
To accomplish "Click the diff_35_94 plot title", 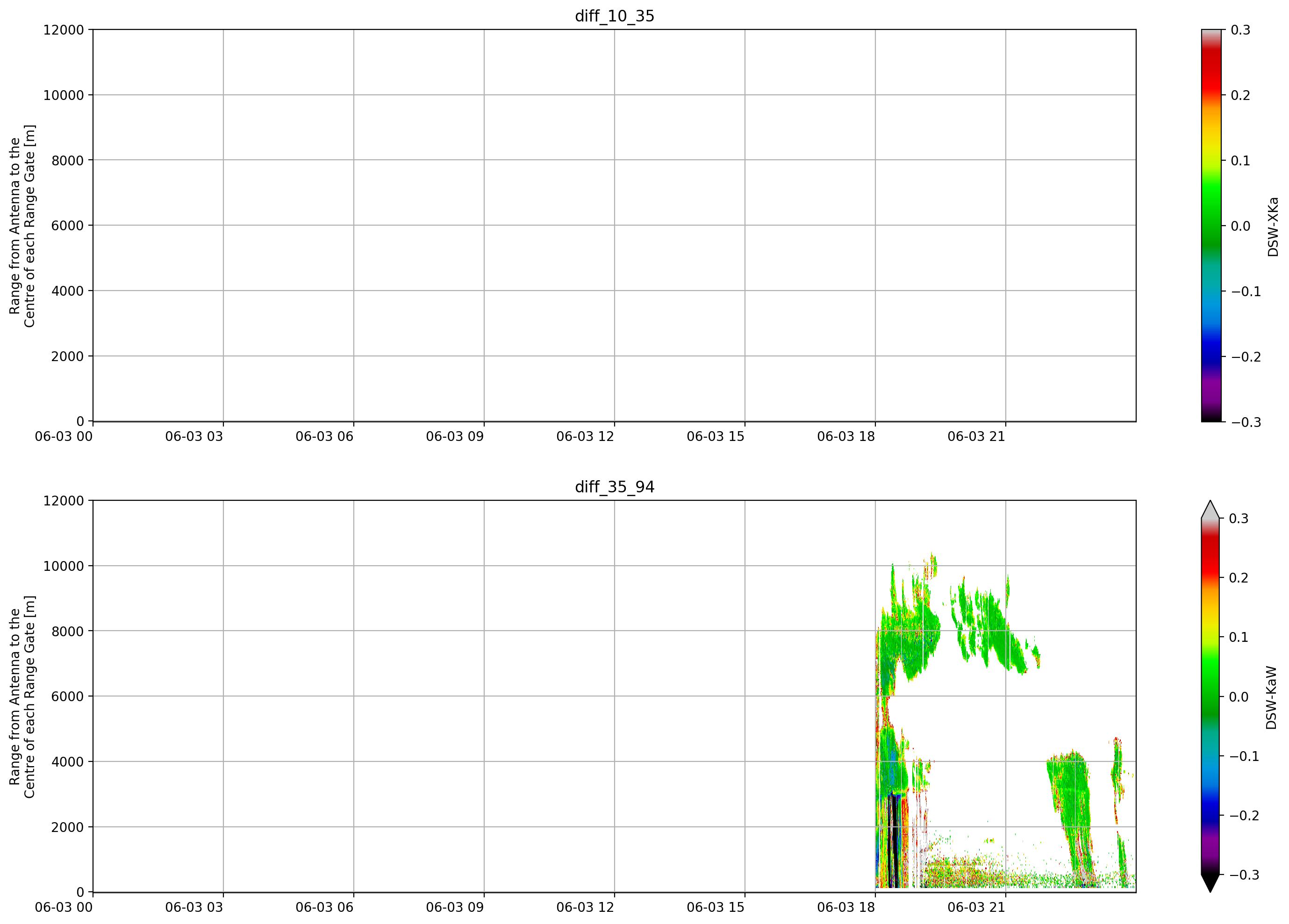I will (x=615, y=487).
